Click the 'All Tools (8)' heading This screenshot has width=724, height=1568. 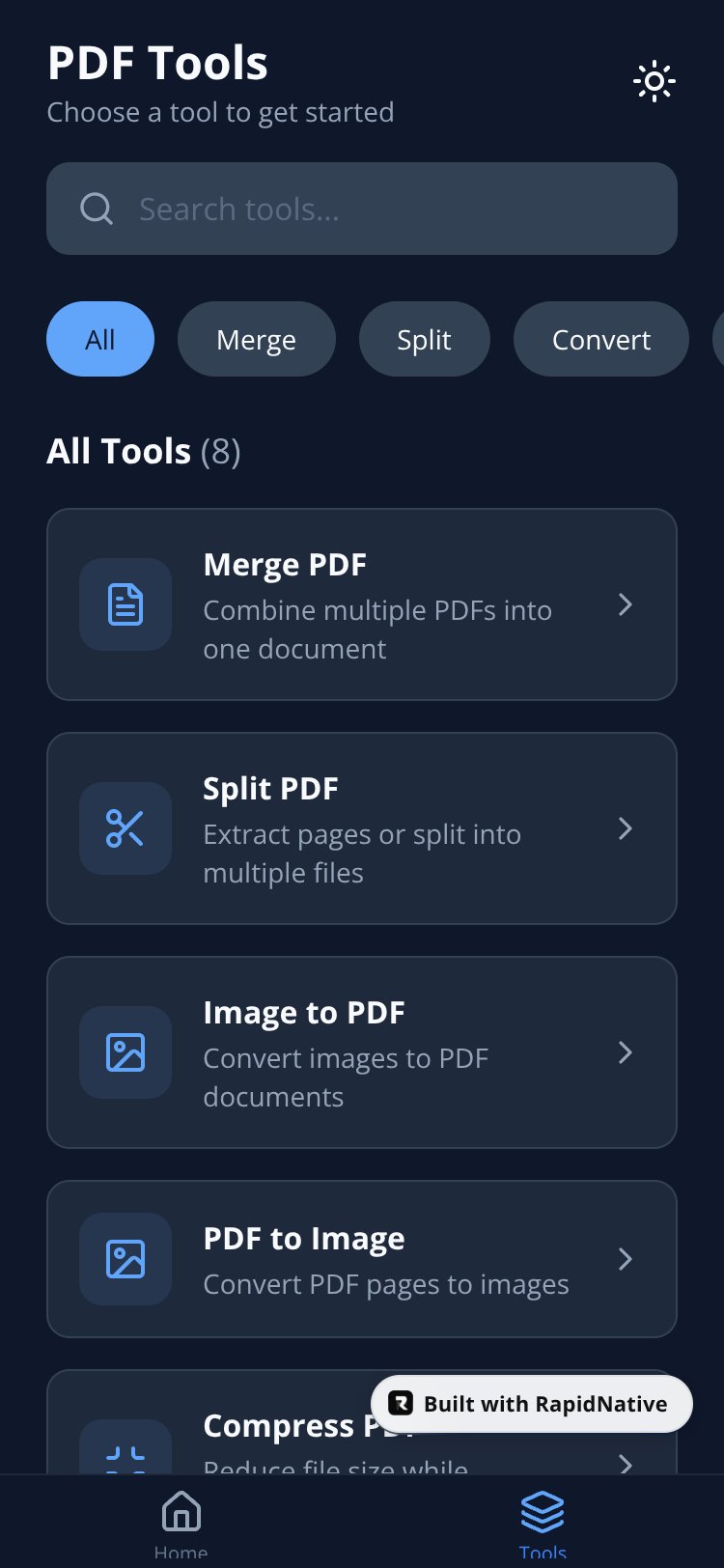(x=144, y=451)
